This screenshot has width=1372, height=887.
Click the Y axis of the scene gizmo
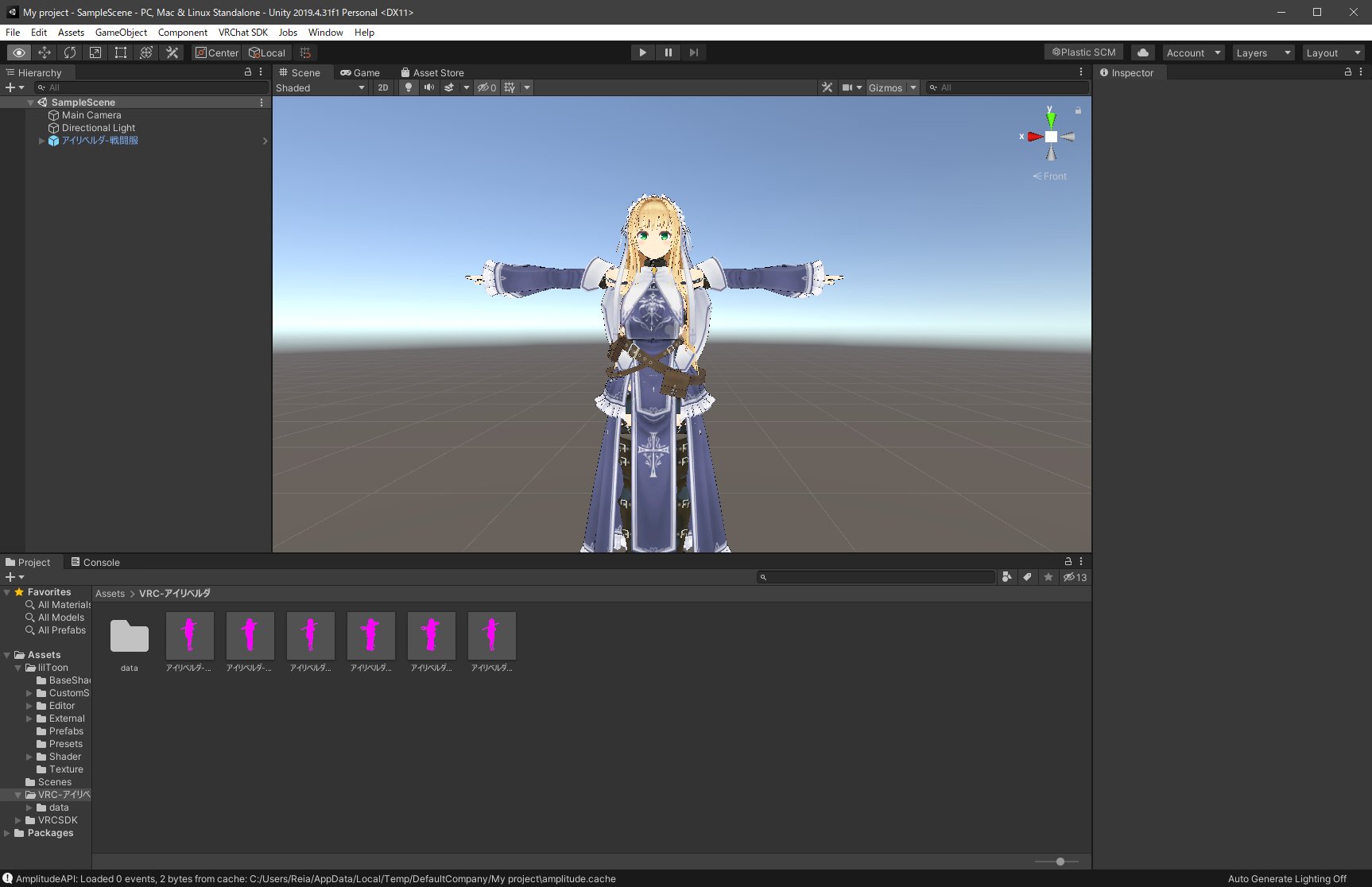click(1051, 120)
